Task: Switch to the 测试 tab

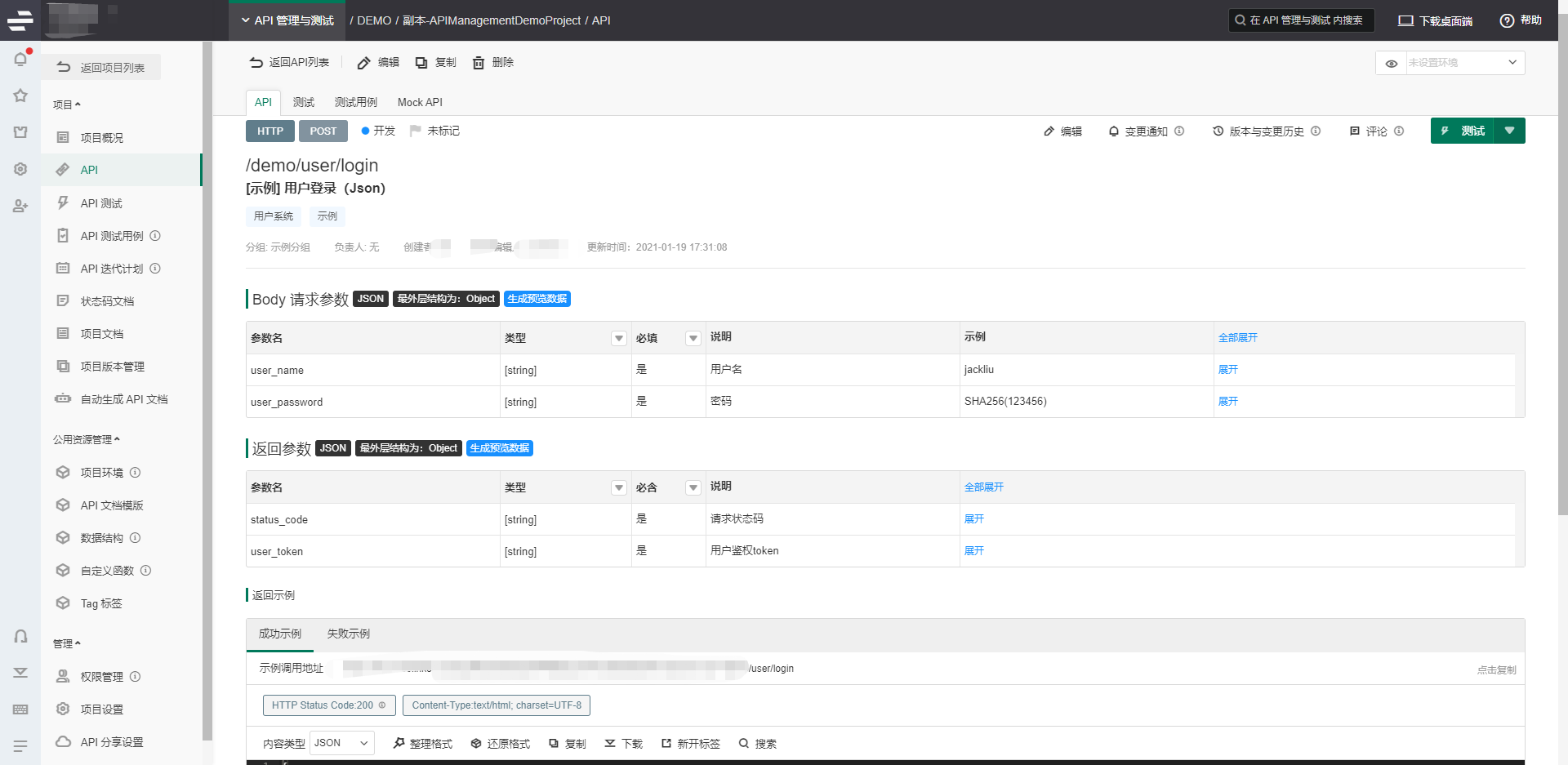Action: pos(304,102)
